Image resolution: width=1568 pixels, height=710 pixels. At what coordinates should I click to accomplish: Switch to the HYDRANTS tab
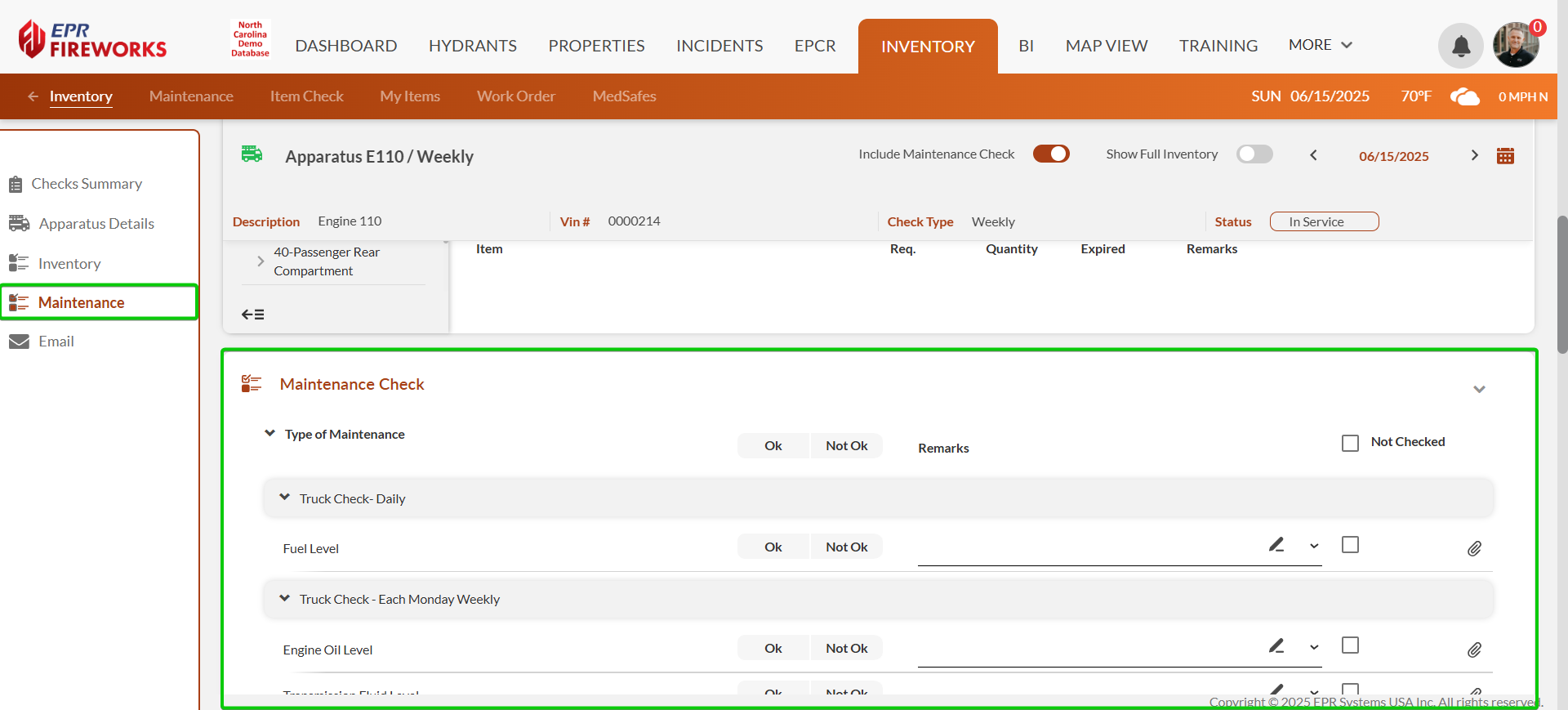point(472,46)
